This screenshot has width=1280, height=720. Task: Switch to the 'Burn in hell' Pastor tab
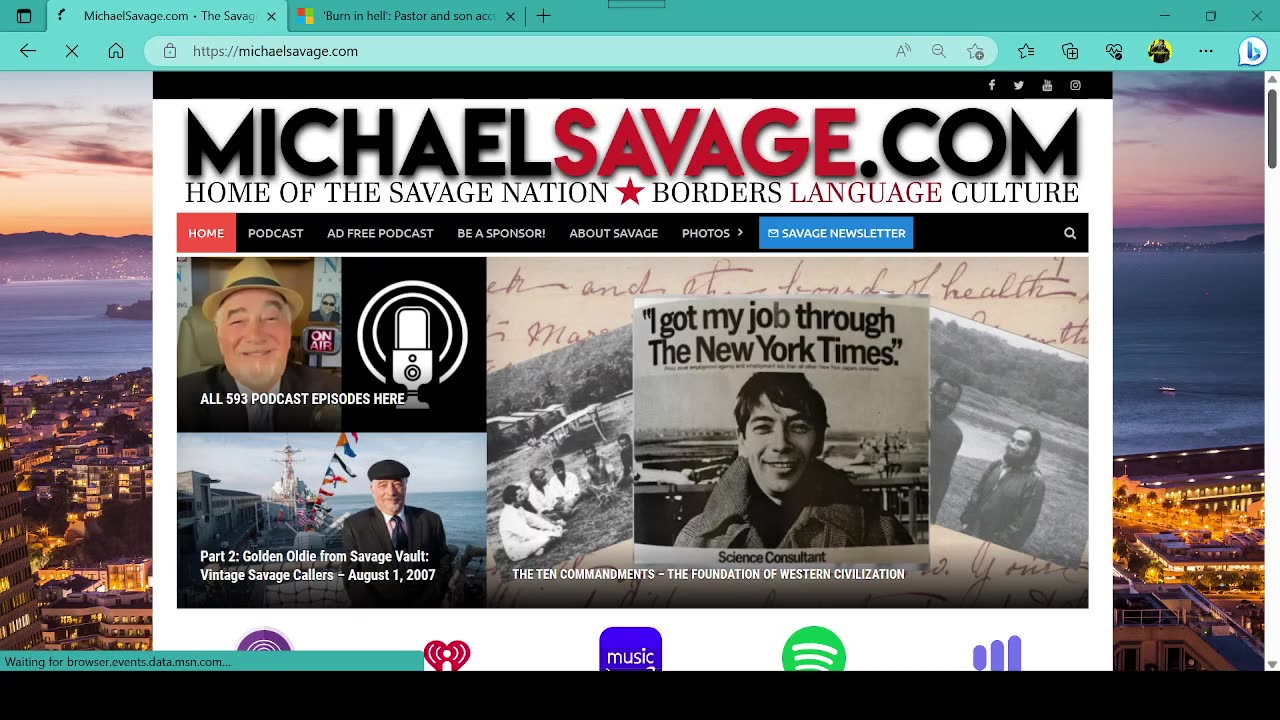click(407, 16)
